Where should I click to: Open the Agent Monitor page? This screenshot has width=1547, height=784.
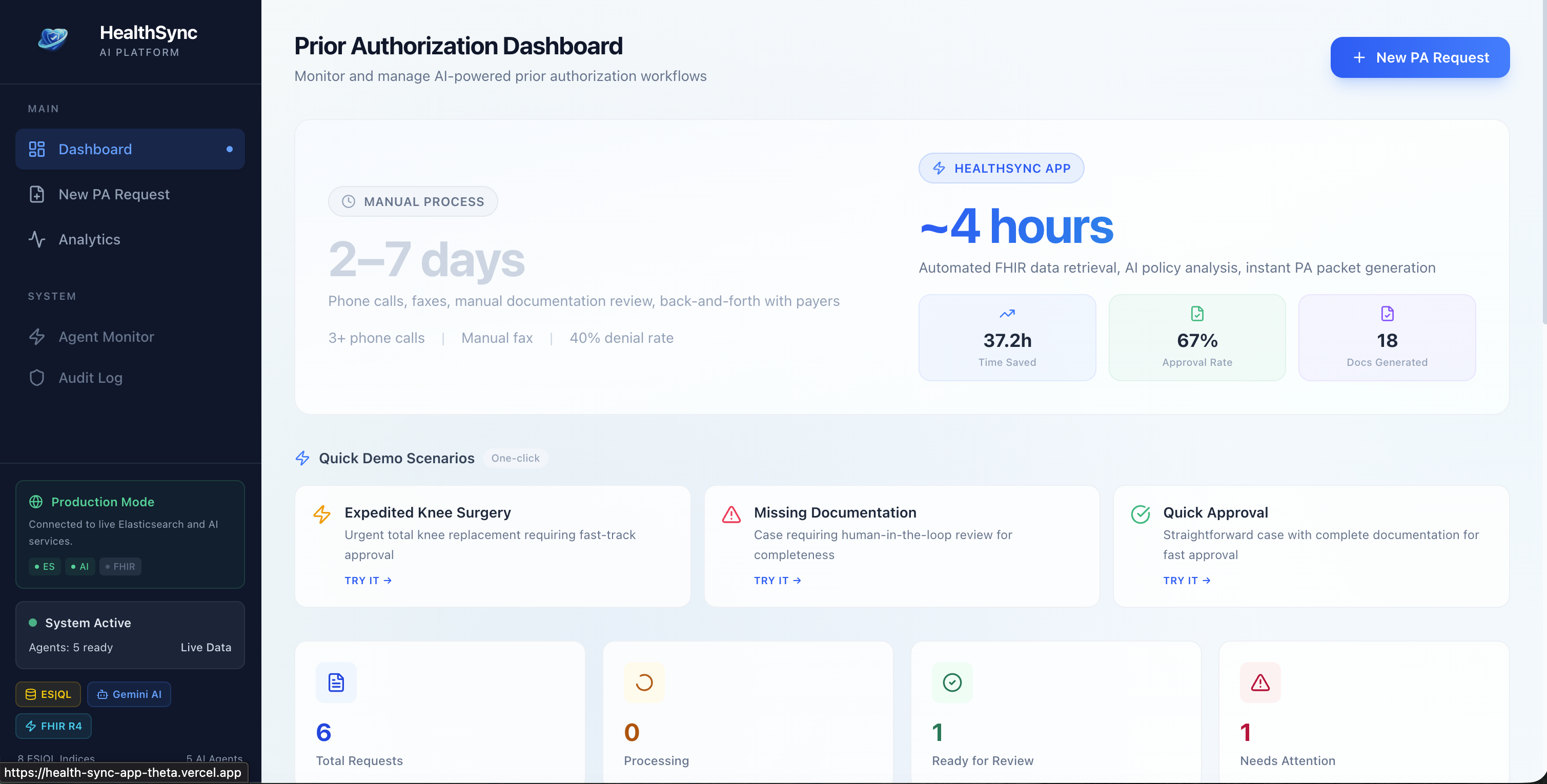click(x=106, y=337)
